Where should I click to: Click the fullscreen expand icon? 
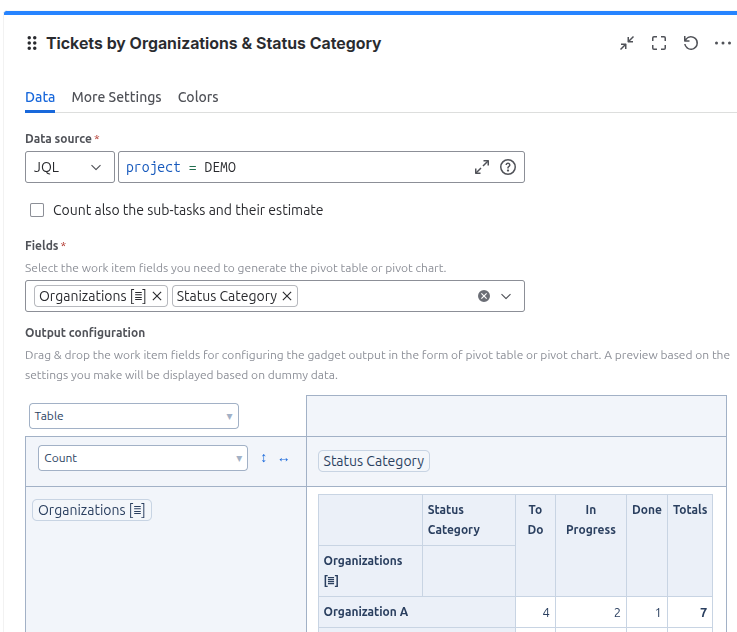click(659, 44)
